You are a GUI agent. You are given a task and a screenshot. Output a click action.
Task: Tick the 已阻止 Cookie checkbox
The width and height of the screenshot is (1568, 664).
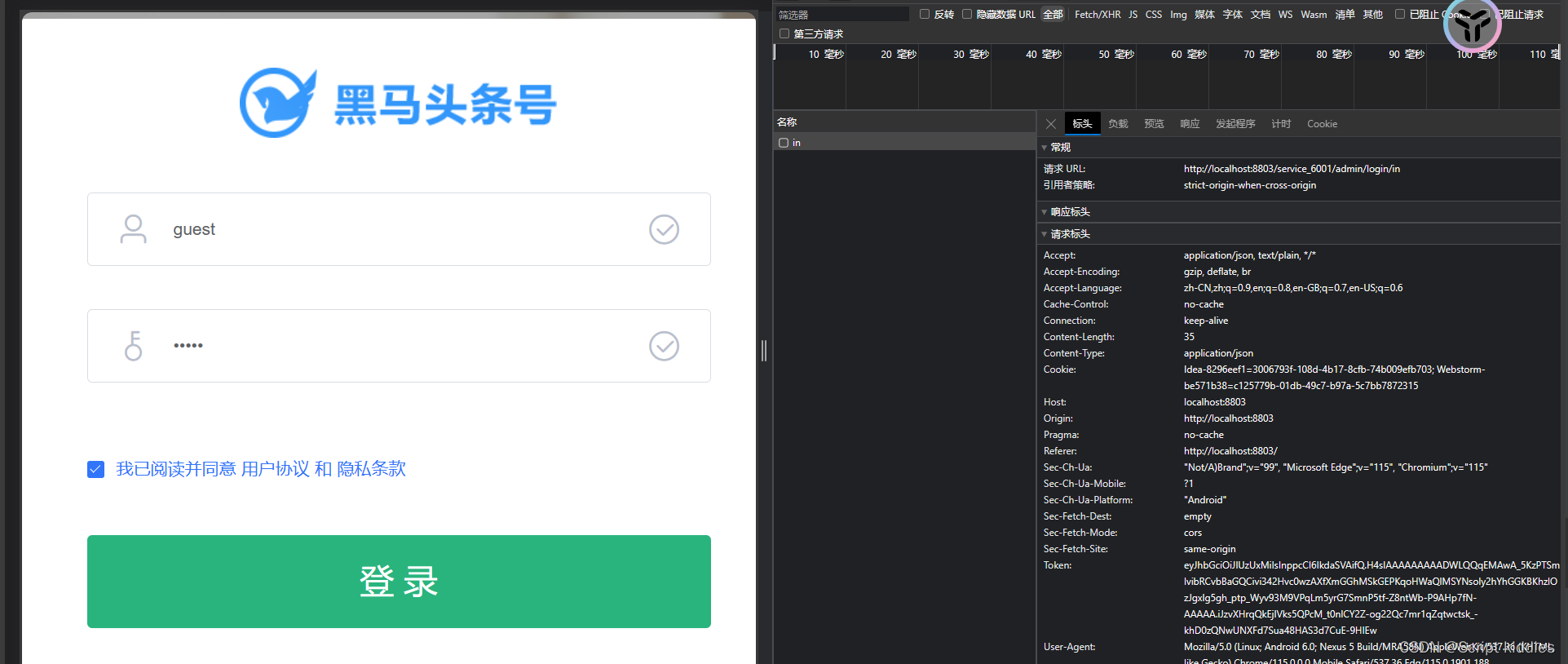(x=1400, y=14)
